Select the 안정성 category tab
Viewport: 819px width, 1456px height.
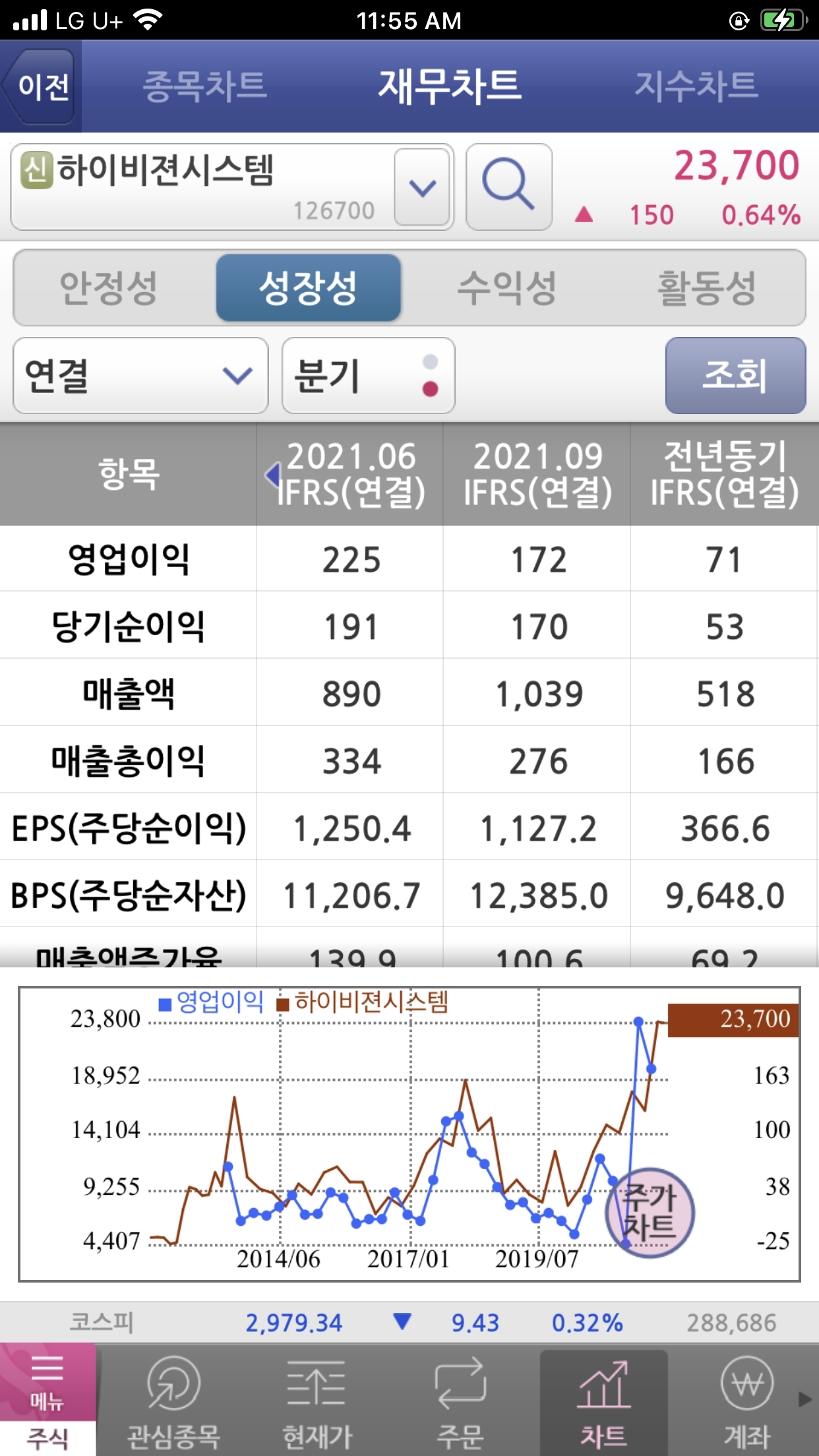tap(108, 288)
